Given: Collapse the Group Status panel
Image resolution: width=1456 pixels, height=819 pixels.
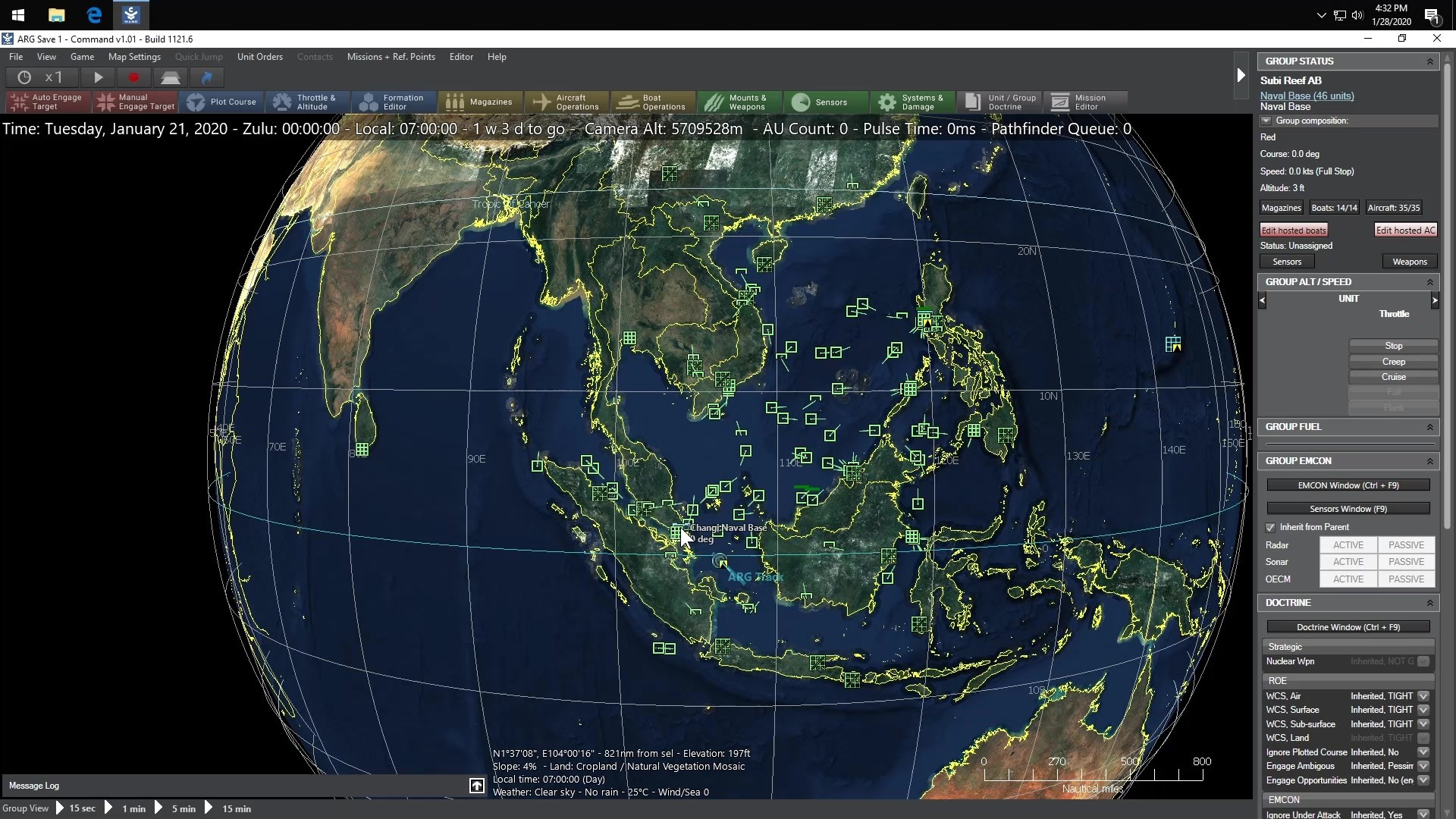Looking at the screenshot, I should click(x=1430, y=61).
